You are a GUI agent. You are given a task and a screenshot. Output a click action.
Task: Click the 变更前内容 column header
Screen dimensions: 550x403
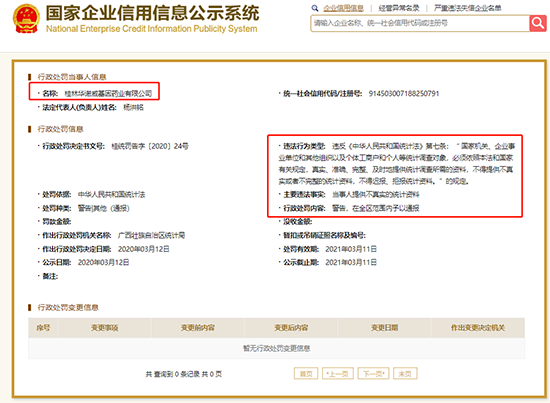[197, 328]
